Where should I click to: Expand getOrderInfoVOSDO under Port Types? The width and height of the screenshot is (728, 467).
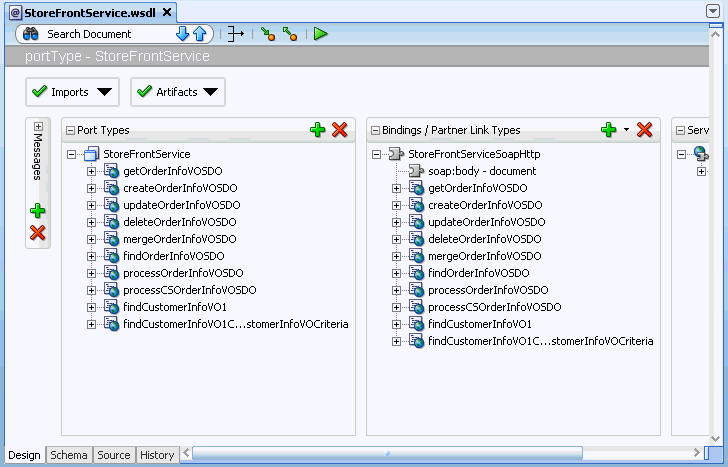(x=92, y=172)
